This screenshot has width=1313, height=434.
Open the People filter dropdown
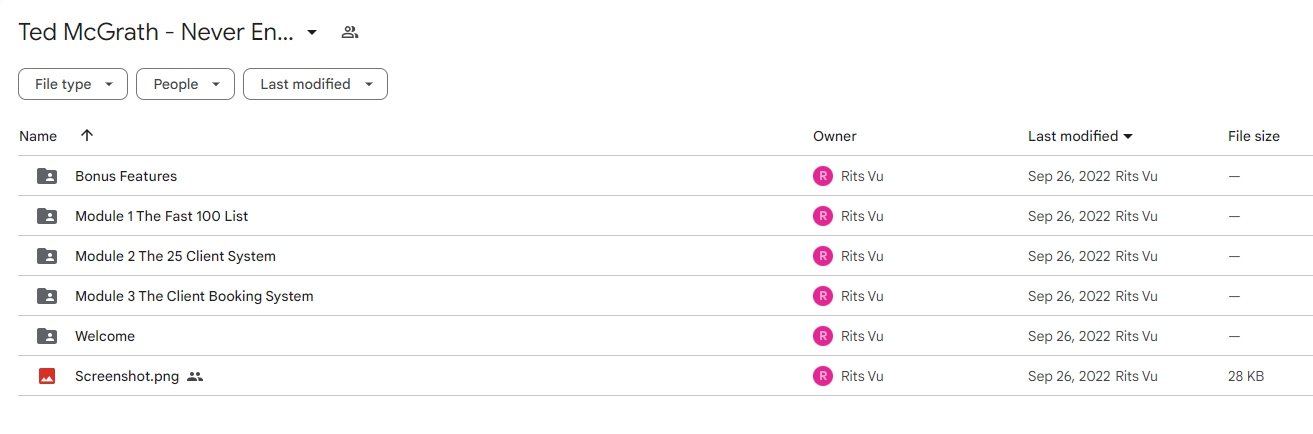[185, 84]
